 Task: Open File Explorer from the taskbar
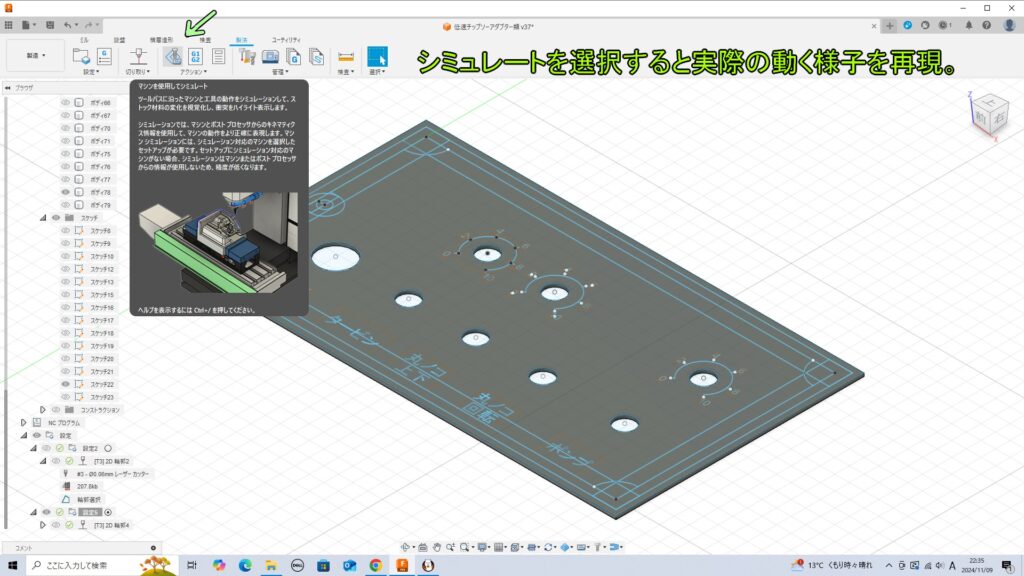pyautogui.click(x=271, y=566)
